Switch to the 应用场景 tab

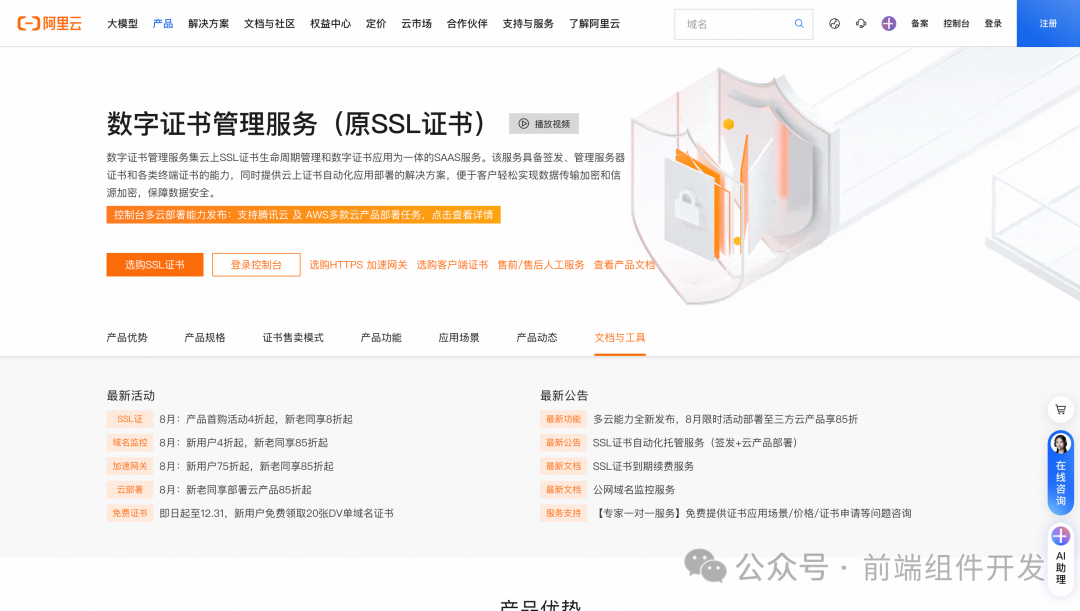click(458, 337)
